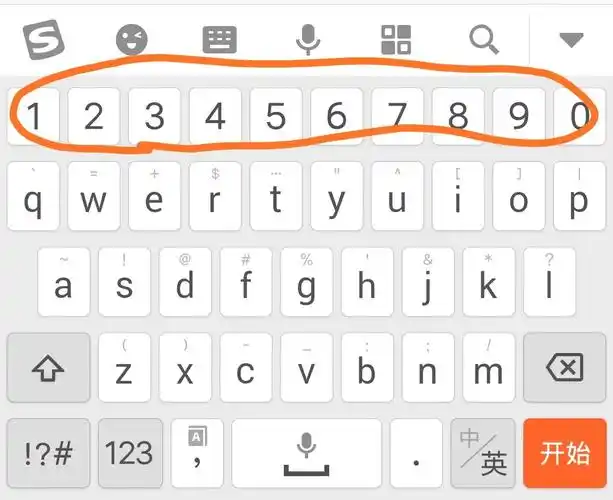Tap the number 0 key
The height and width of the screenshot is (500, 613).
tap(580, 116)
